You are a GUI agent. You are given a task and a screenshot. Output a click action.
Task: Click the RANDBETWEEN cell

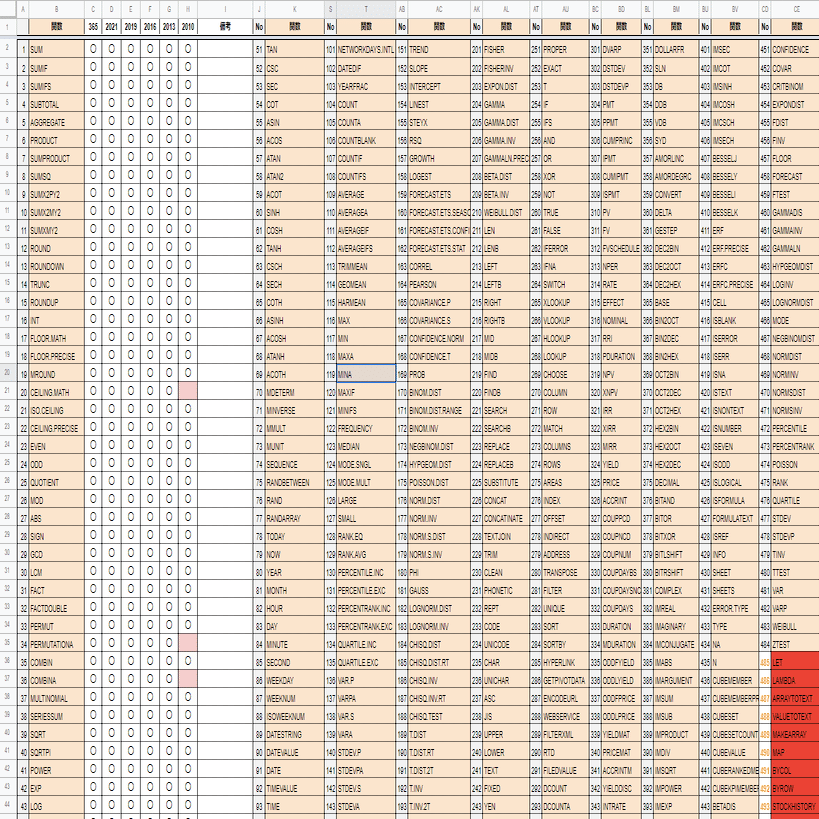[295, 482]
